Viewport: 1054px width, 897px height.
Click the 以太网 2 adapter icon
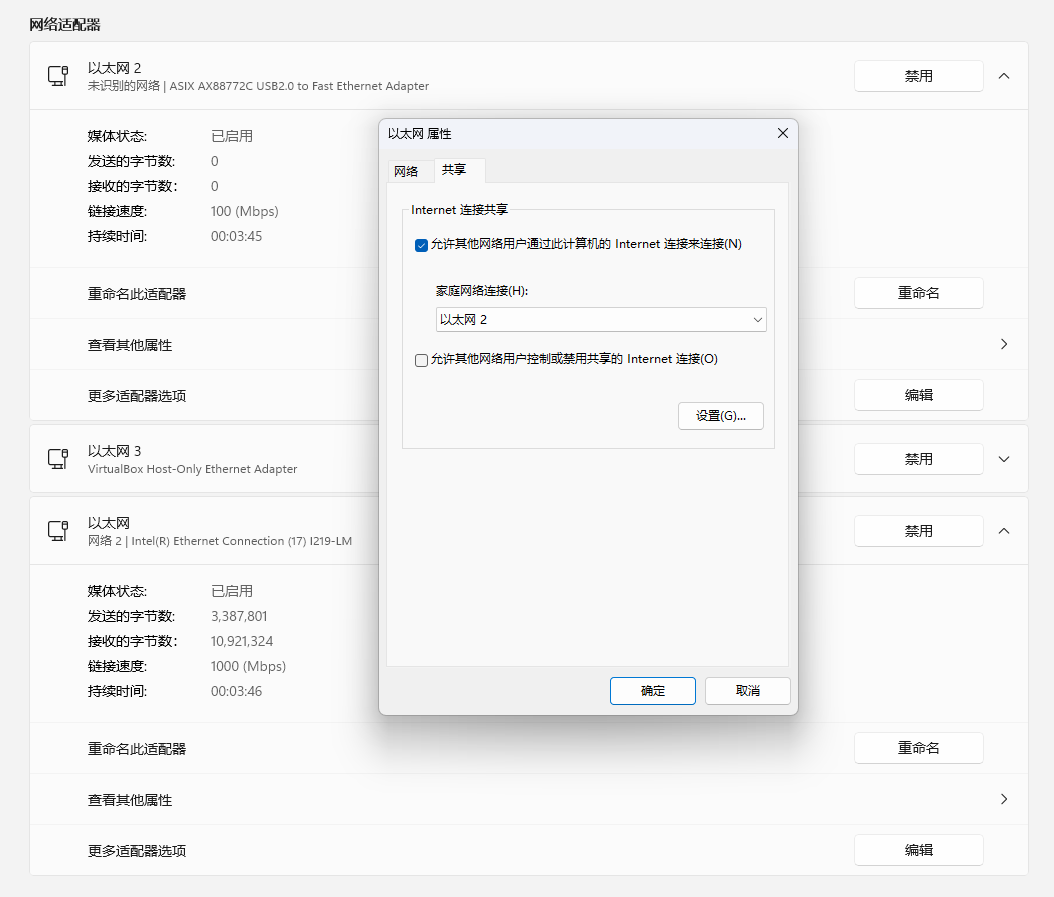57,76
